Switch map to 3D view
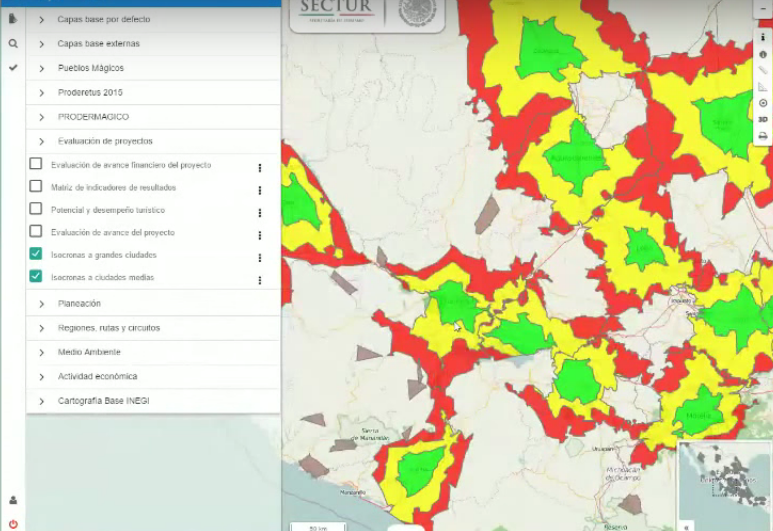 [x=763, y=119]
